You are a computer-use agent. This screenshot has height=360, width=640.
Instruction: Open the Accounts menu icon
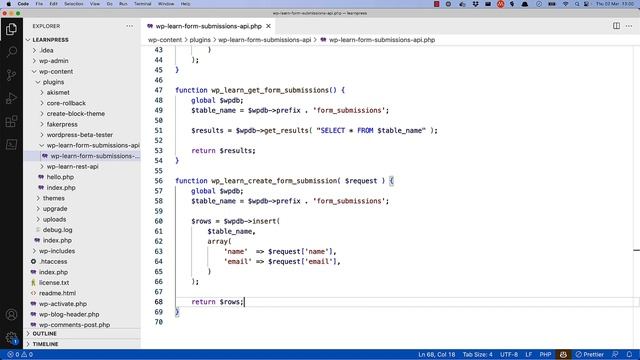coord(11,315)
